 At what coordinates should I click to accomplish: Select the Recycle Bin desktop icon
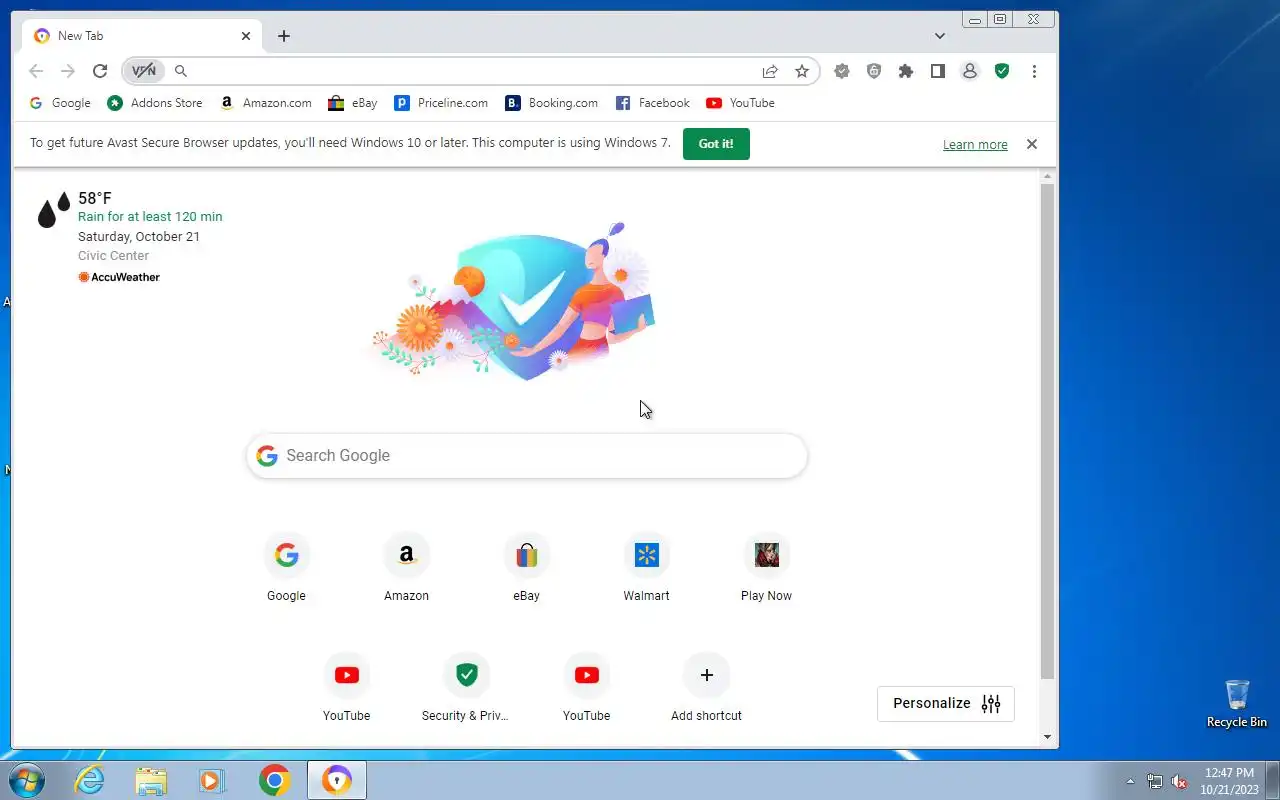[x=1237, y=704]
